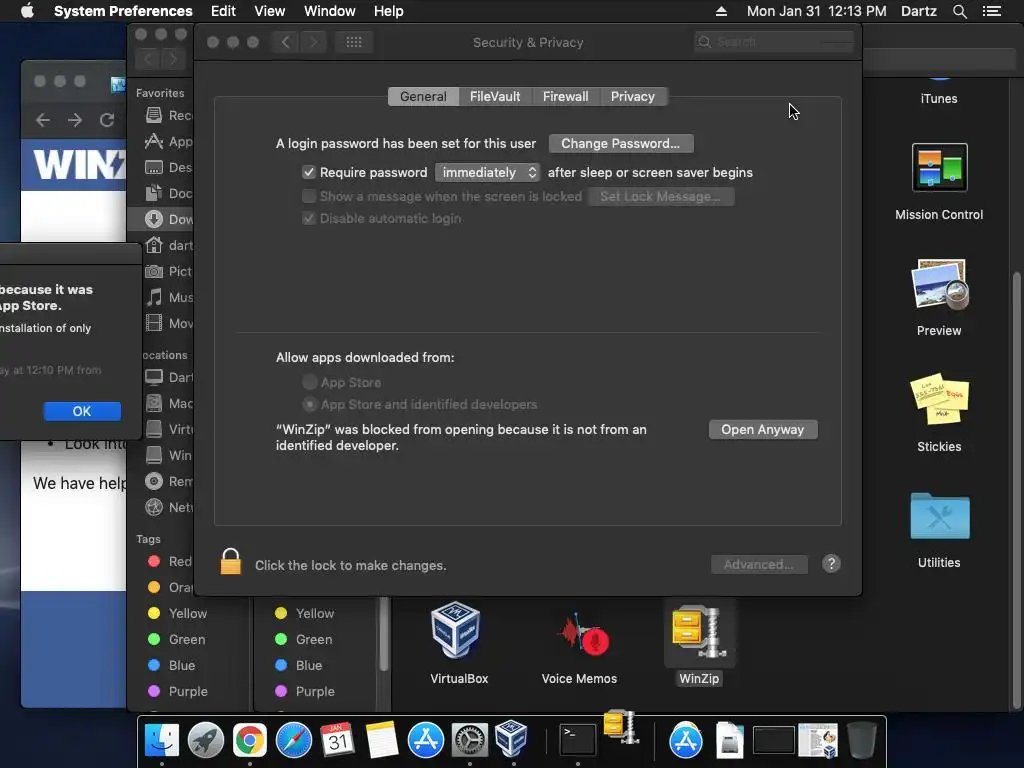Image resolution: width=1024 pixels, height=768 pixels.
Task: Open the Window menu
Action: [x=330, y=11]
